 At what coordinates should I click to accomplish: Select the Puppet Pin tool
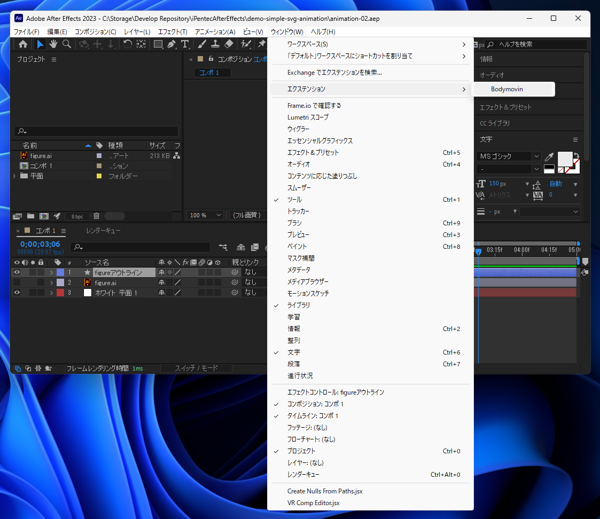tap(262, 44)
